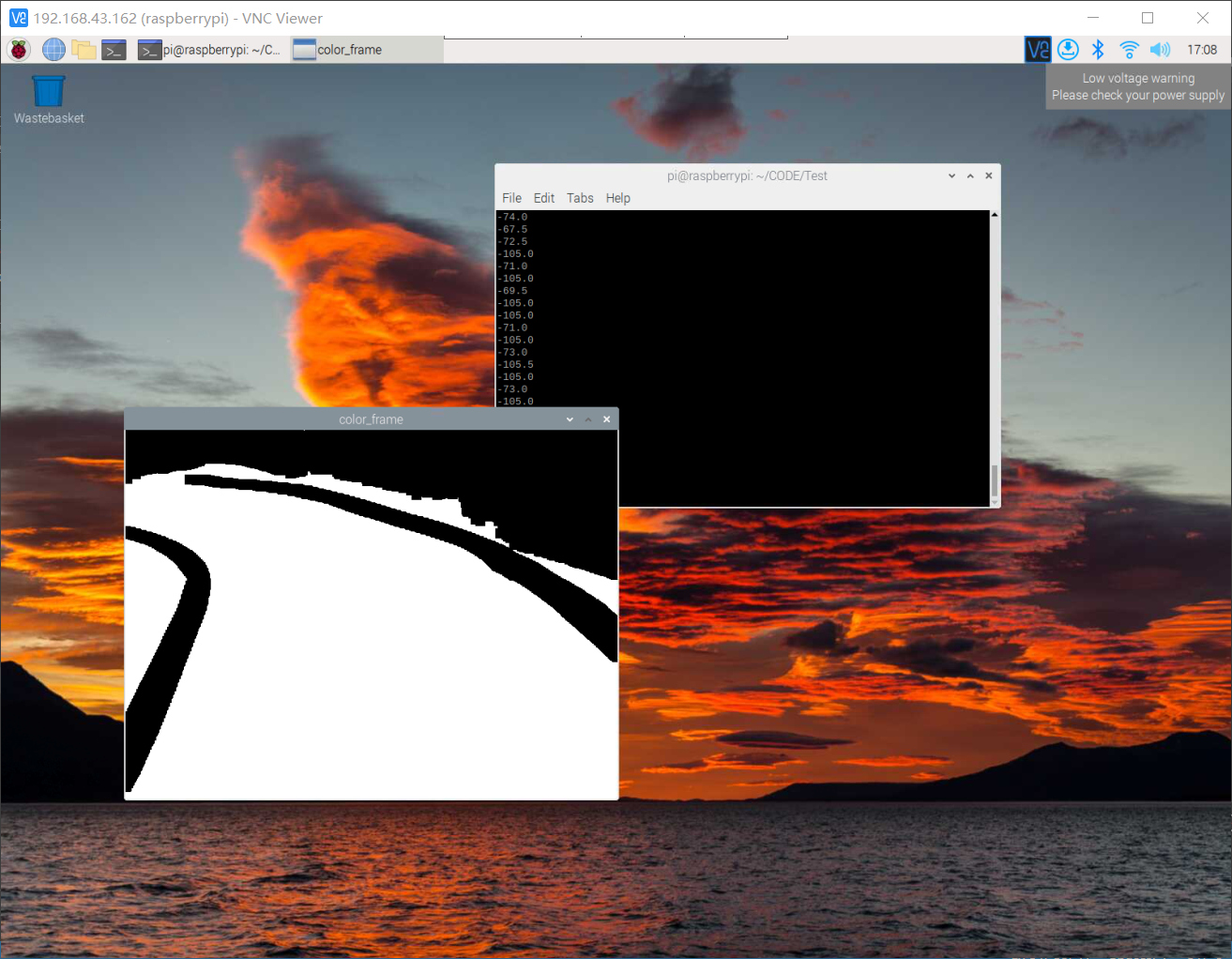Click the 17:08 clock
Screen dimensions: 1232x959
1202,50
